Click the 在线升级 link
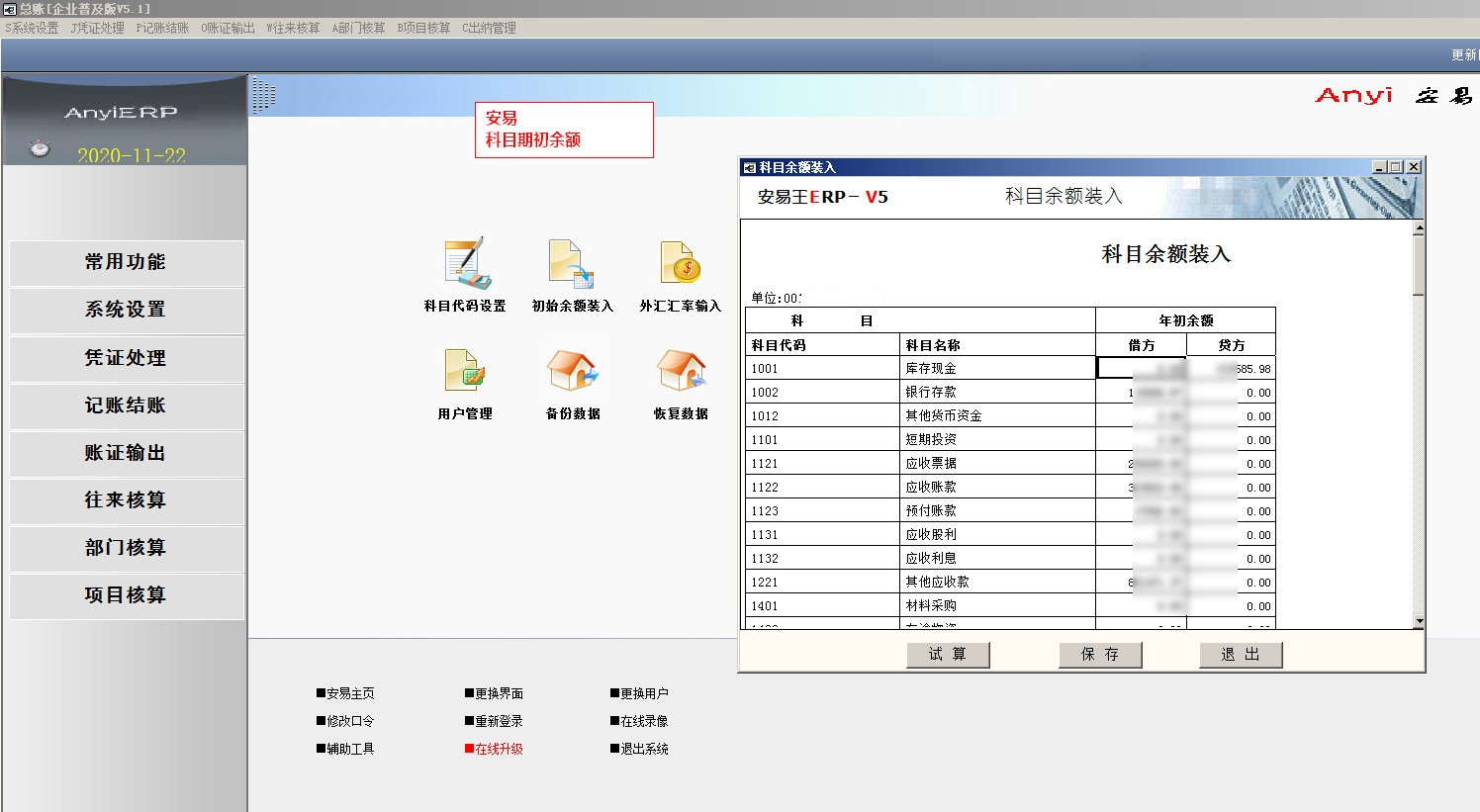 coord(498,749)
